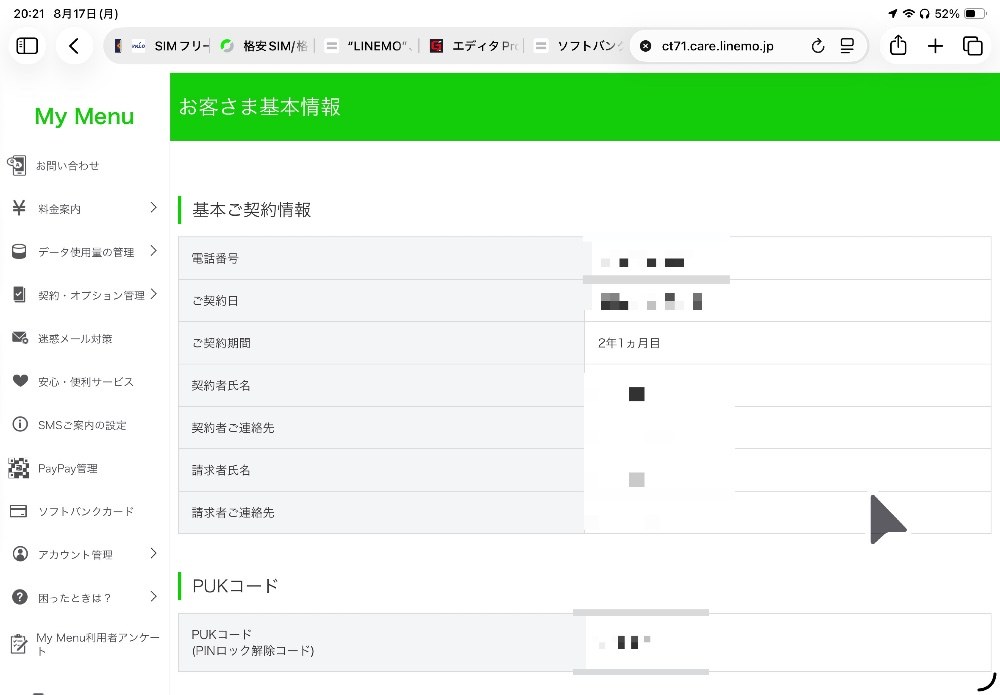Viewport: 1000px width, 695px height.
Task: Open the お問い合わせ menu link
Action: coord(68,166)
